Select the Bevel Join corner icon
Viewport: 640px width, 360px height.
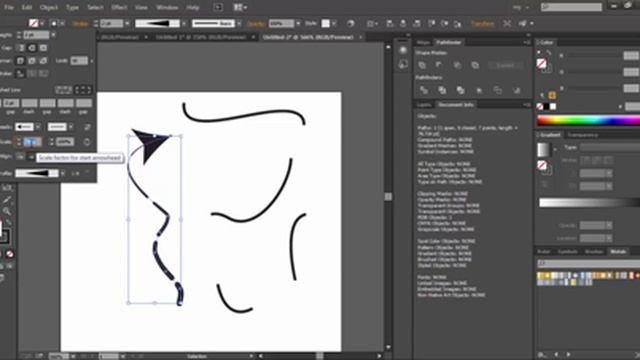click(43, 61)
